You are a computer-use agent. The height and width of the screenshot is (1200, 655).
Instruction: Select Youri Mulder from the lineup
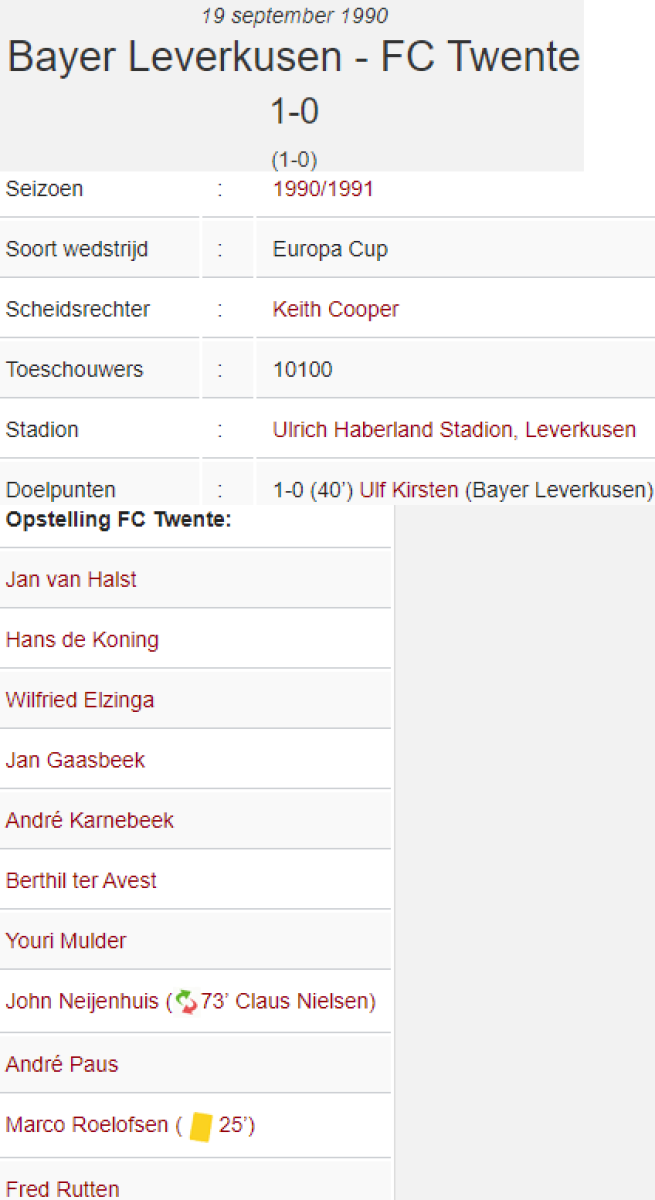(x=66, y=941)
